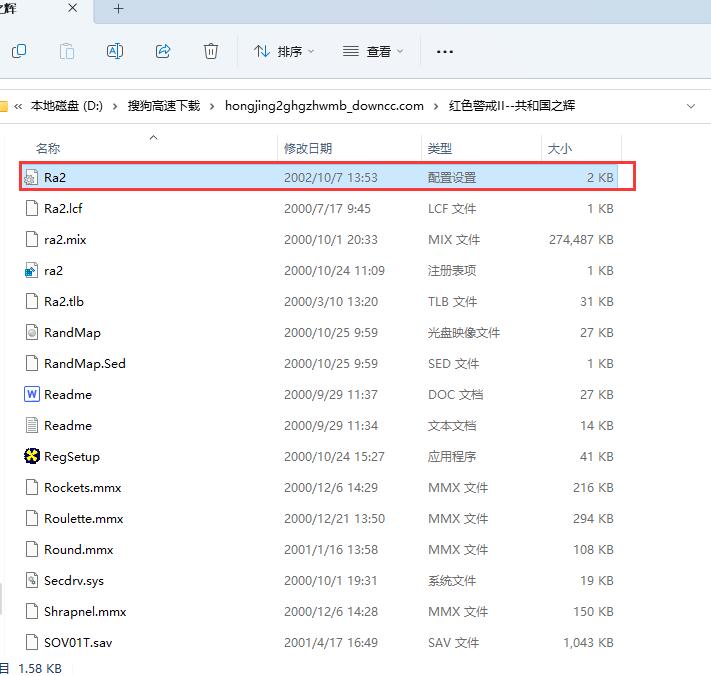Click the 2002/10/7 13:53 date cell
The height and width of the screenshot is (676, 711).
331,177
